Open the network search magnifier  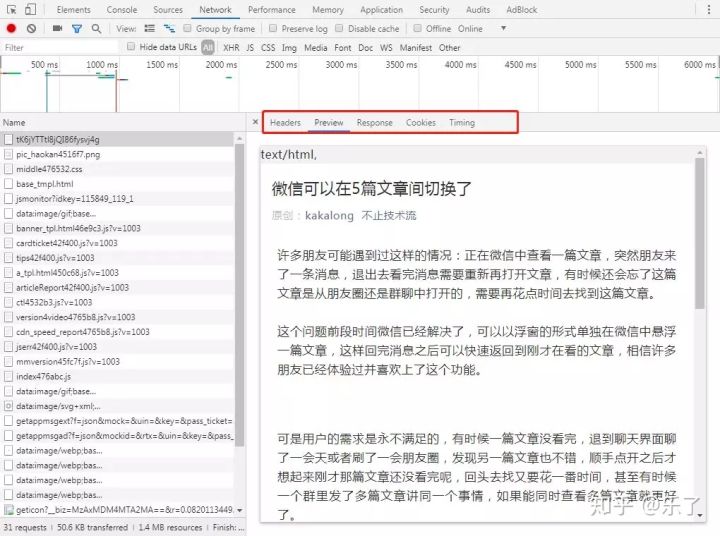pos(96,28)
